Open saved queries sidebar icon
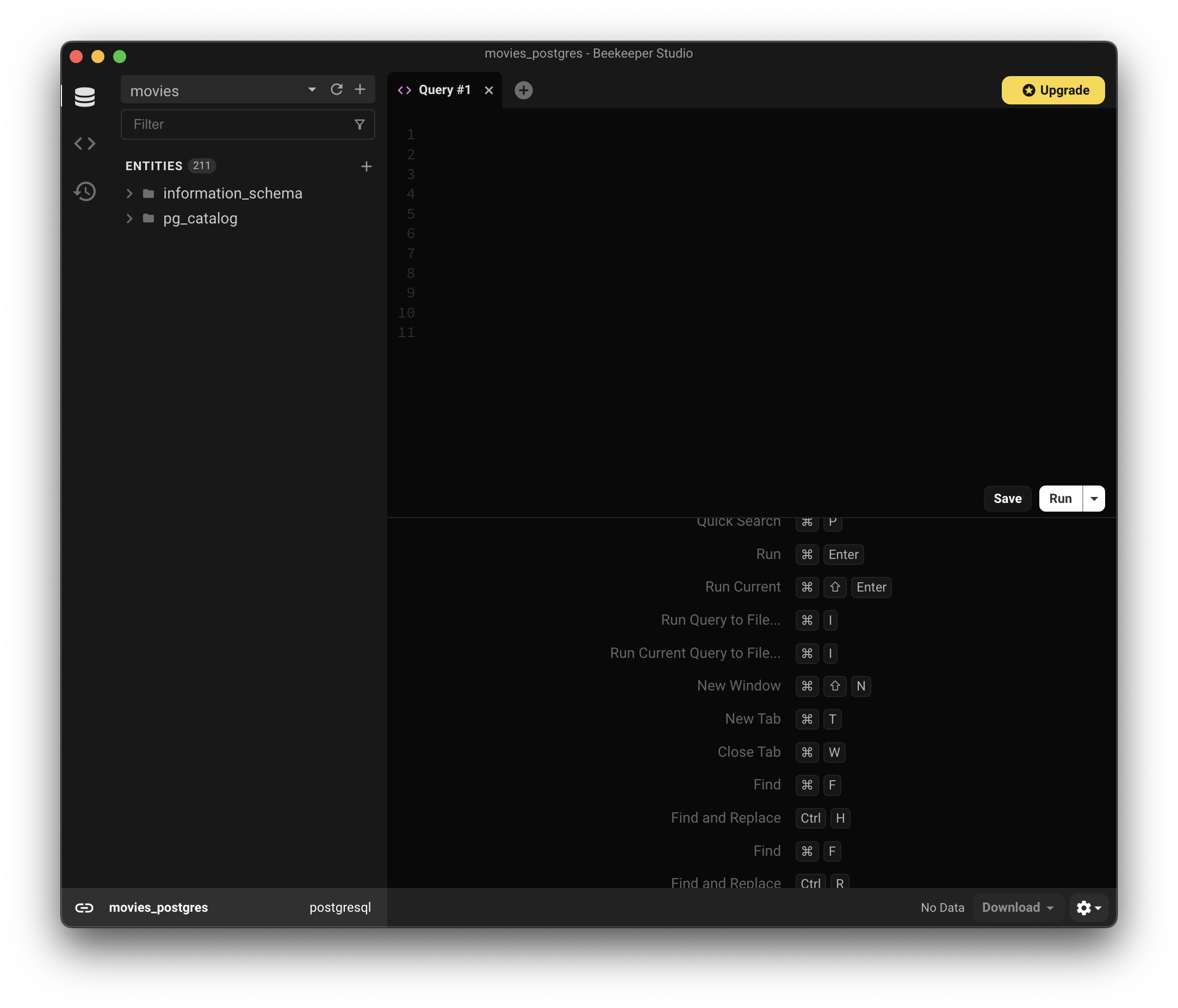 point(85,144)
